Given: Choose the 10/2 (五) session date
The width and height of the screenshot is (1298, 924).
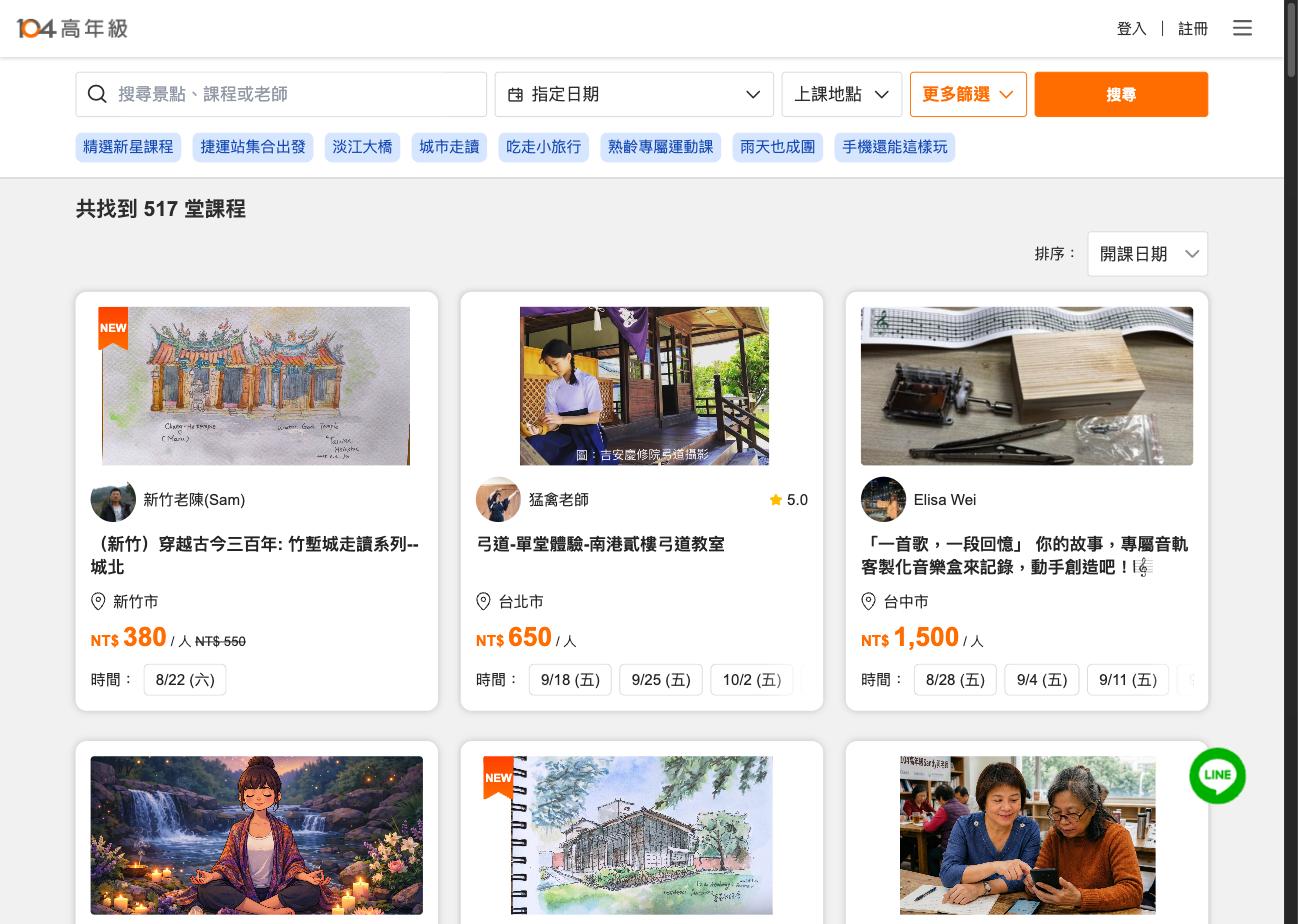Looking at the screenshot, I should [x=752, y=680].
